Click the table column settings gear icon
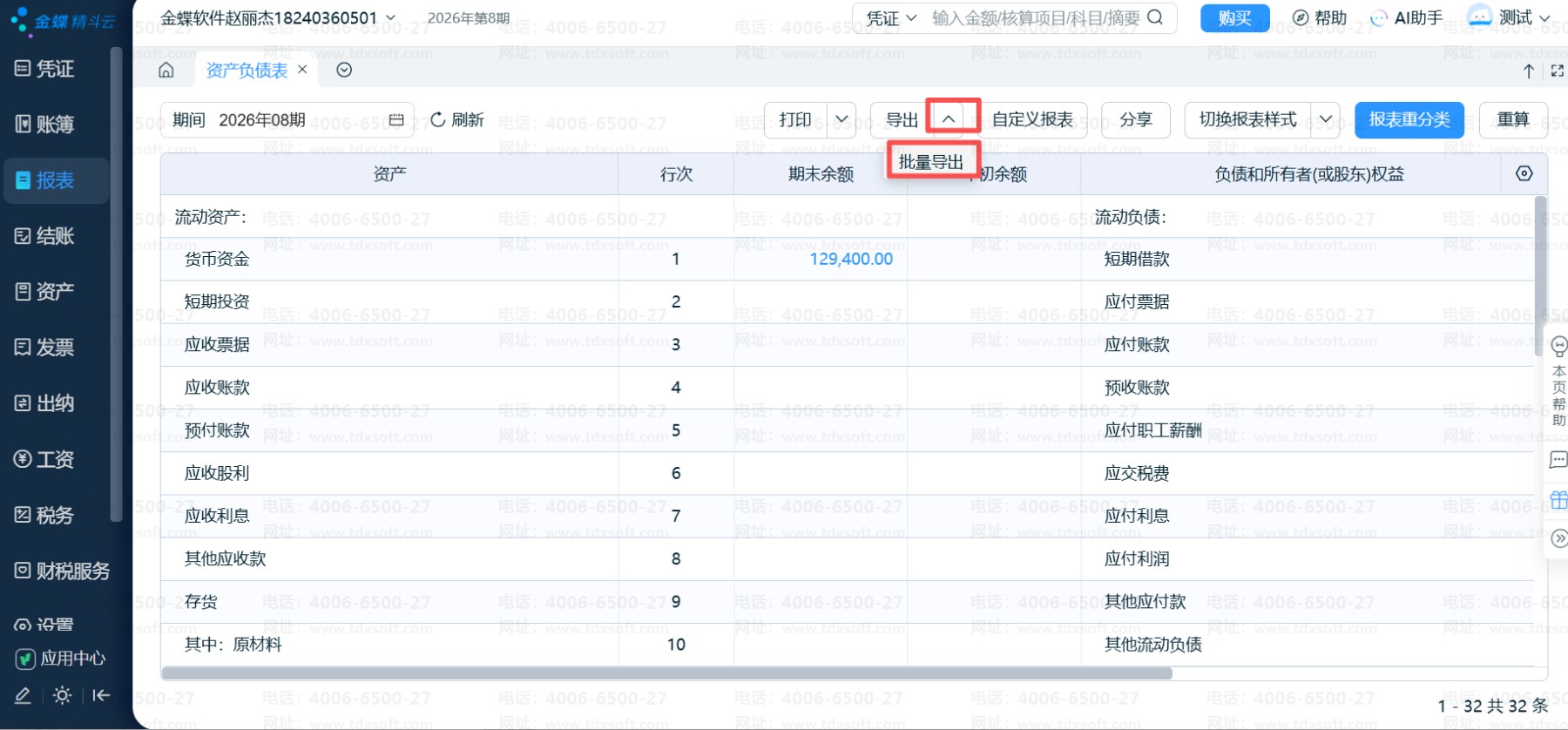This screenshot has width=1568, height=730. pyautogui.click(x=1524, y=173)
